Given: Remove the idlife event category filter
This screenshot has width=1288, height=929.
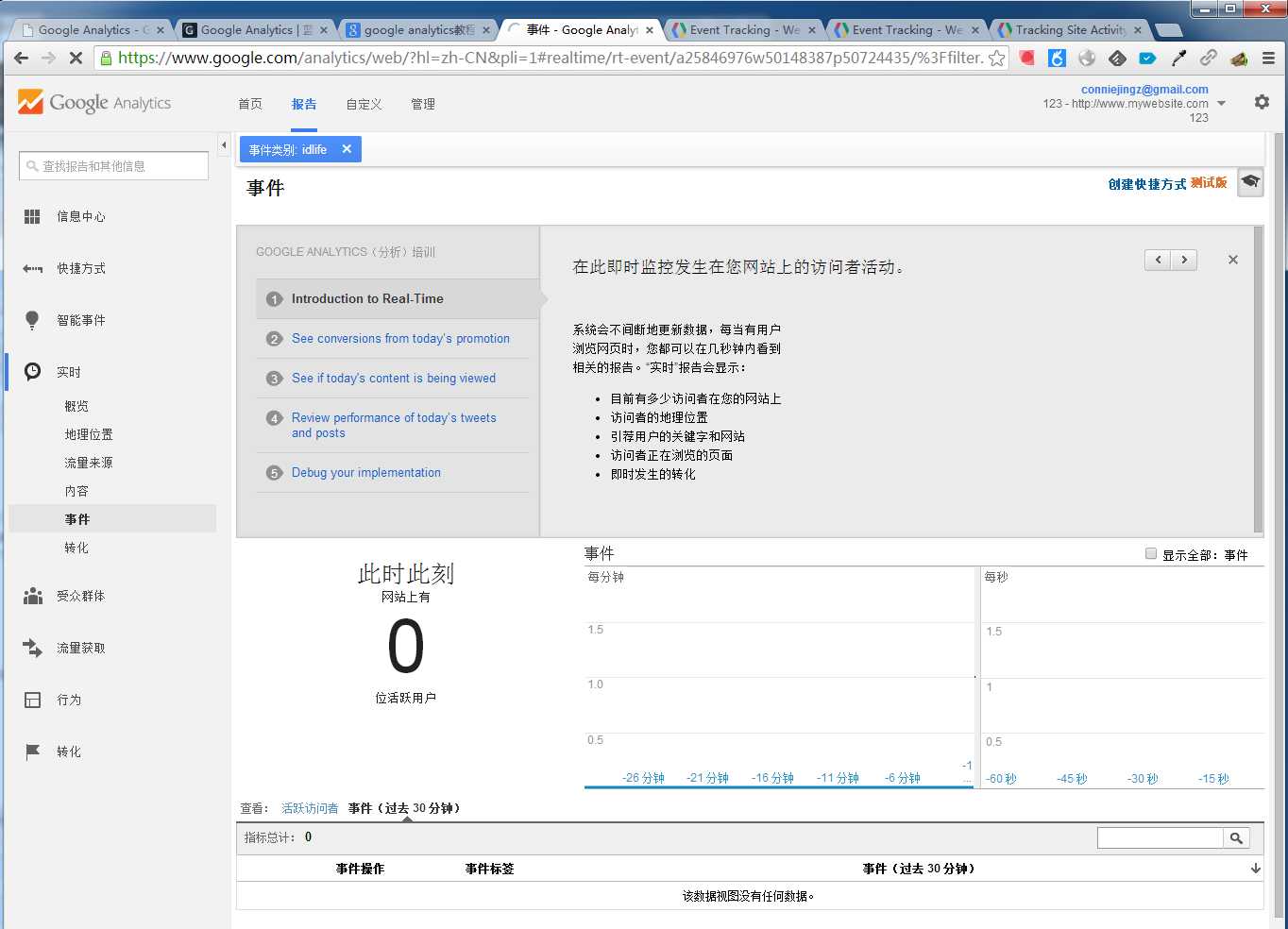Looking at the screenshot, I should (x=347, y=149).
